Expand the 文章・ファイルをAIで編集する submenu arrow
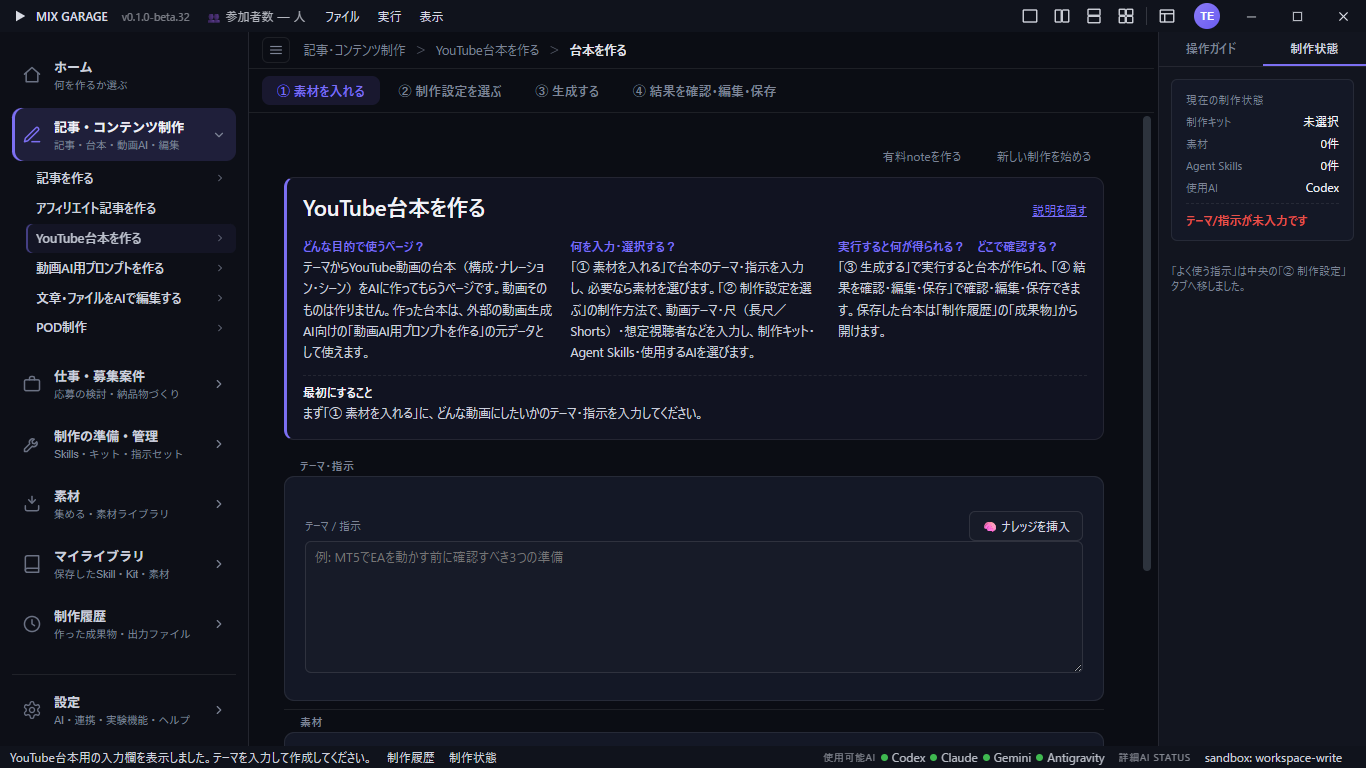The image size is (1366, 768). point(219,298)
